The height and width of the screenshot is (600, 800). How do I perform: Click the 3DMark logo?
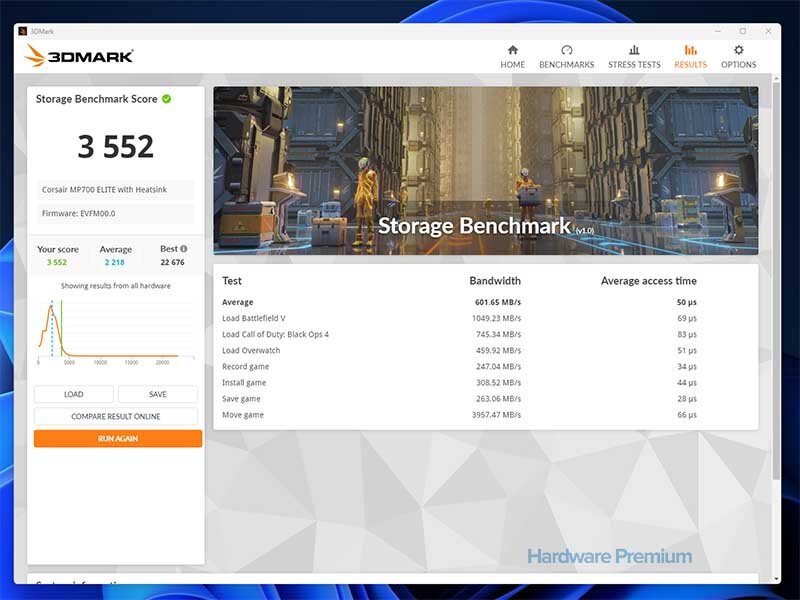(x=79, y=56)
